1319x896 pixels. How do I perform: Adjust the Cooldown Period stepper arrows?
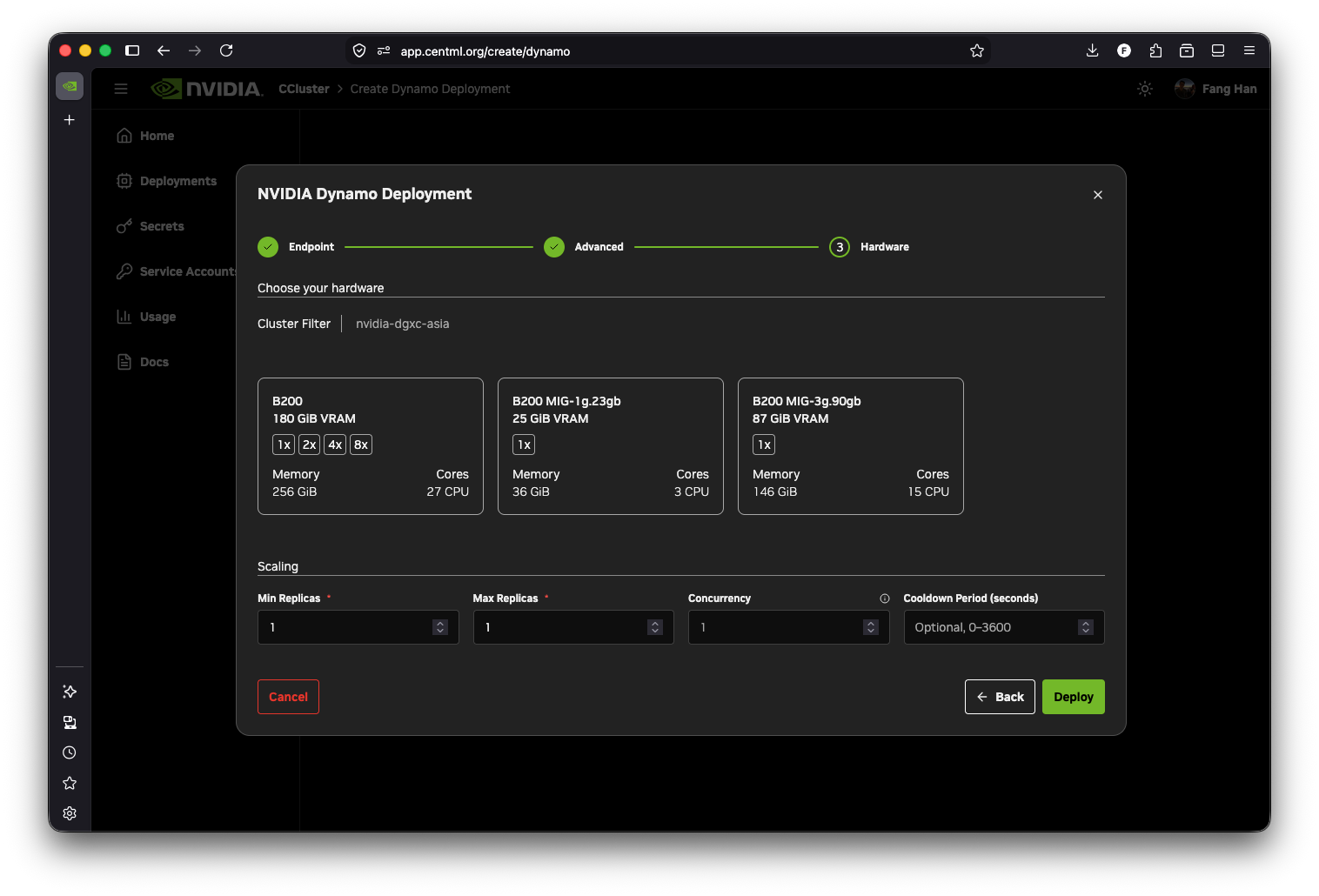click(x=1086, y=627)
